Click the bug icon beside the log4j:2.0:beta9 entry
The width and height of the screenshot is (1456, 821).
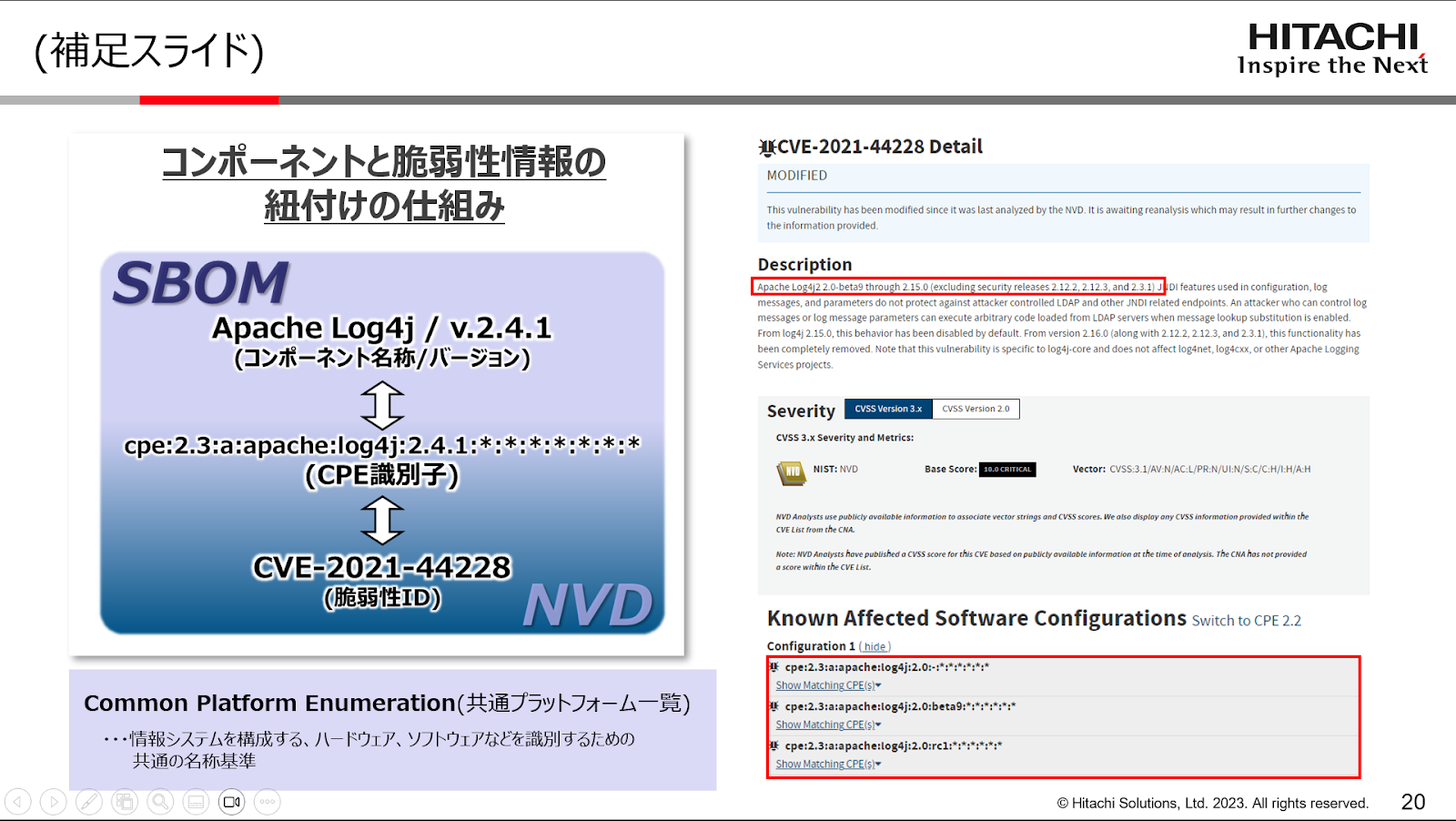(x=774, y=706)
